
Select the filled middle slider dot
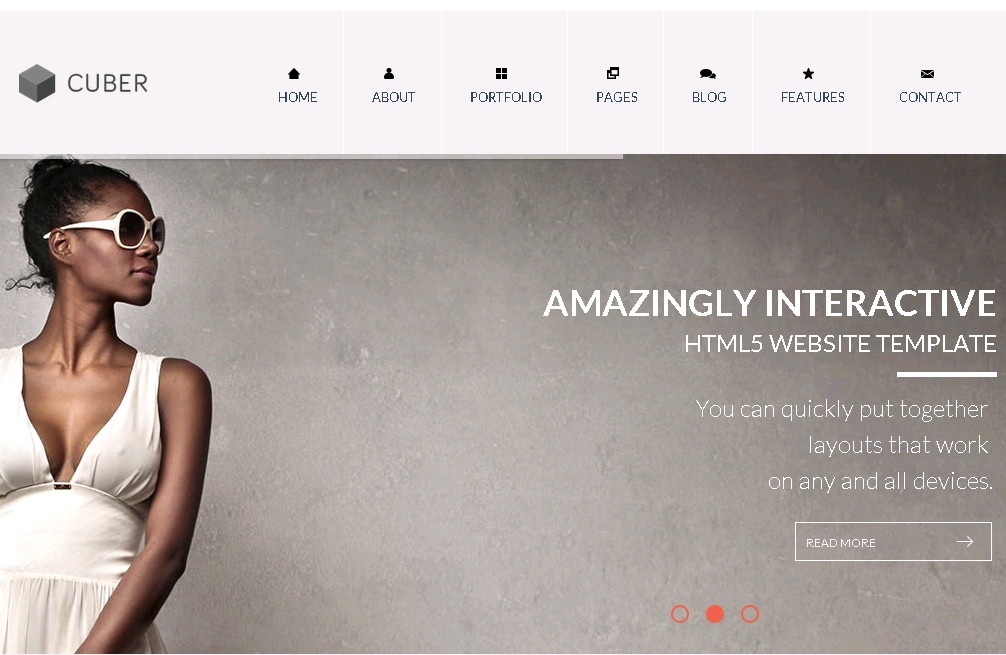(715, 614)
